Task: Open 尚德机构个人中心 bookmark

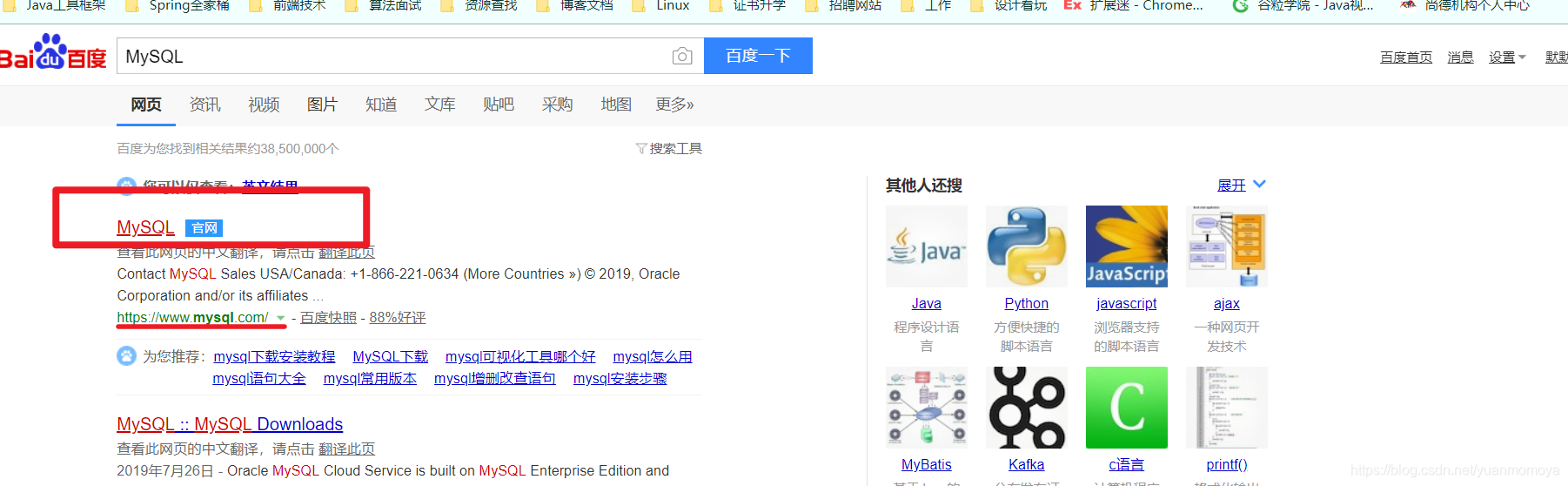Action: 1465,5
